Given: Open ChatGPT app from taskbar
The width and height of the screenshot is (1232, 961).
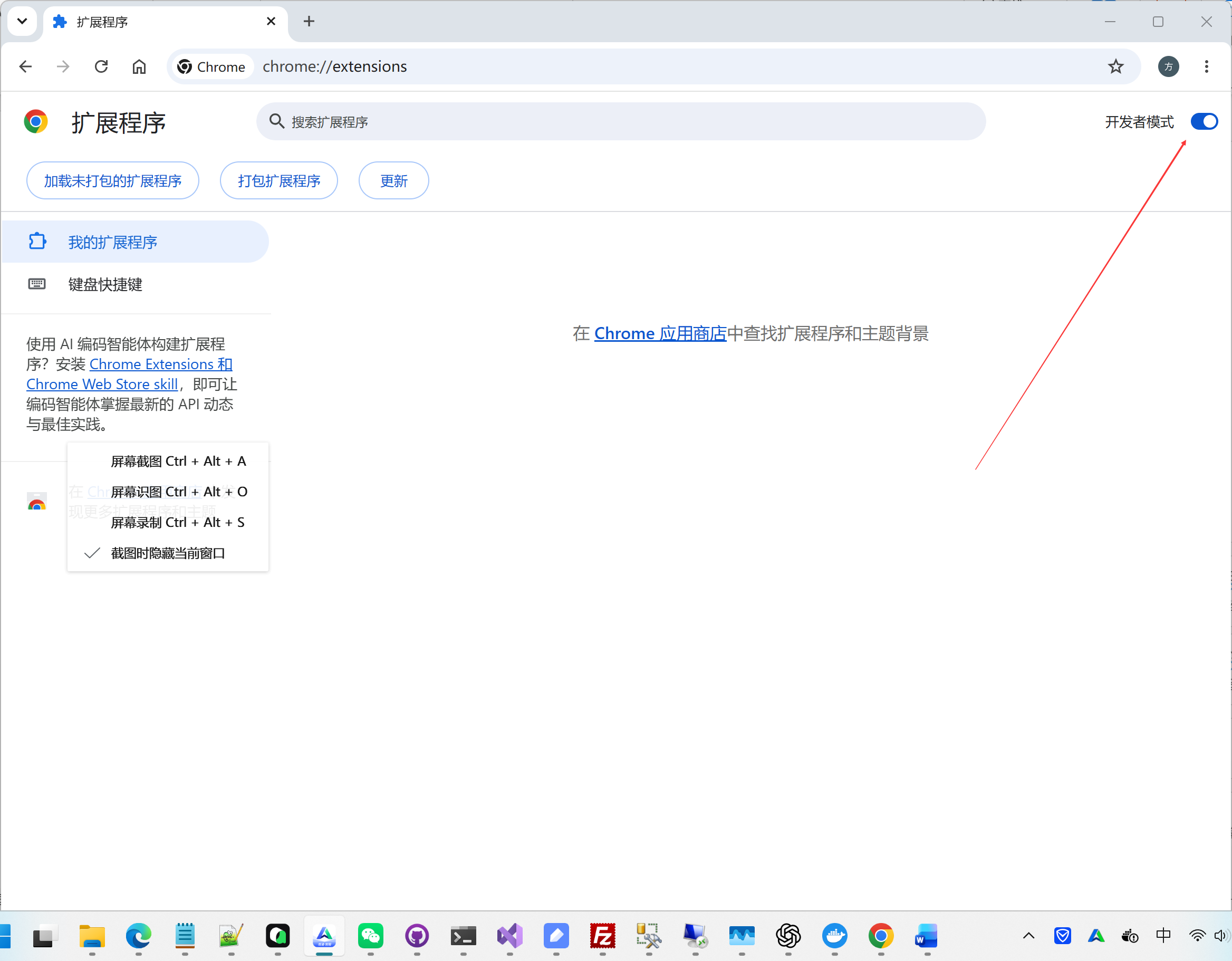Looking at the screenshot, I should coord(788,937).
